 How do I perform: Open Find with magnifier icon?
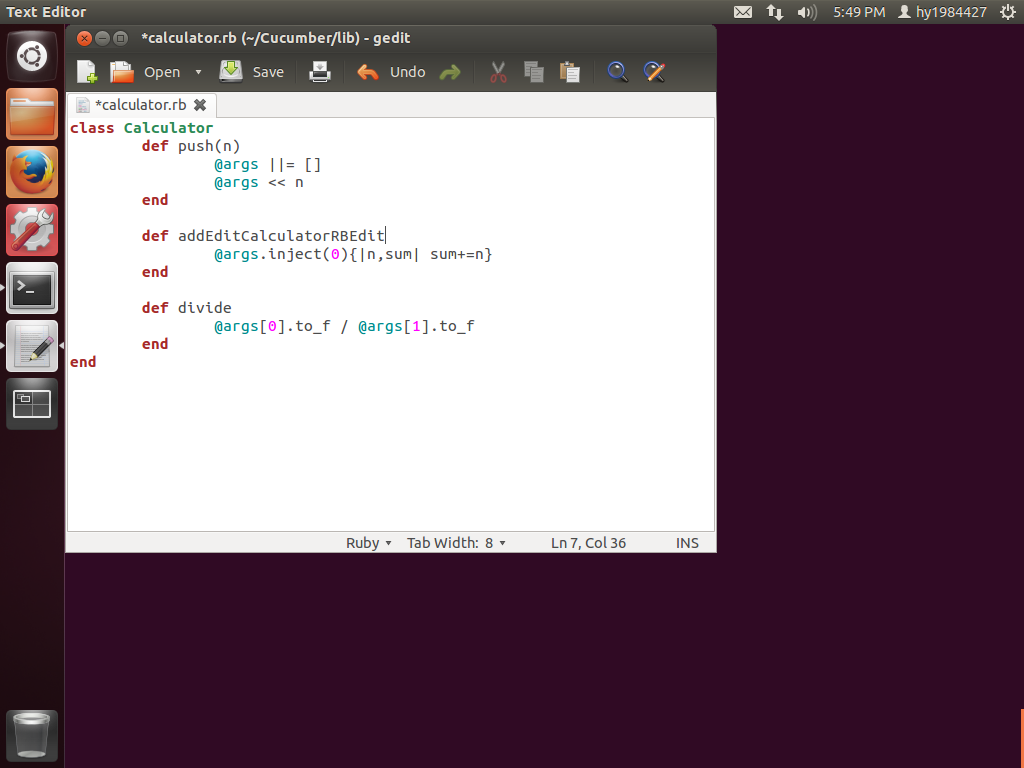click(x=617, y=72)
